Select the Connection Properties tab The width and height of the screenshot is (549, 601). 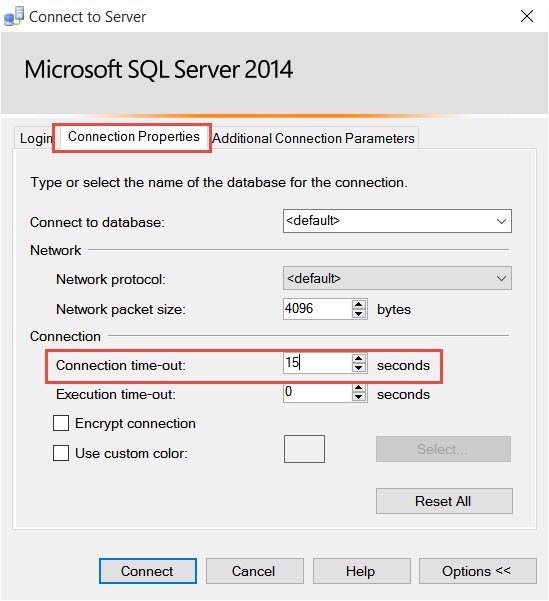coord(133,136)
